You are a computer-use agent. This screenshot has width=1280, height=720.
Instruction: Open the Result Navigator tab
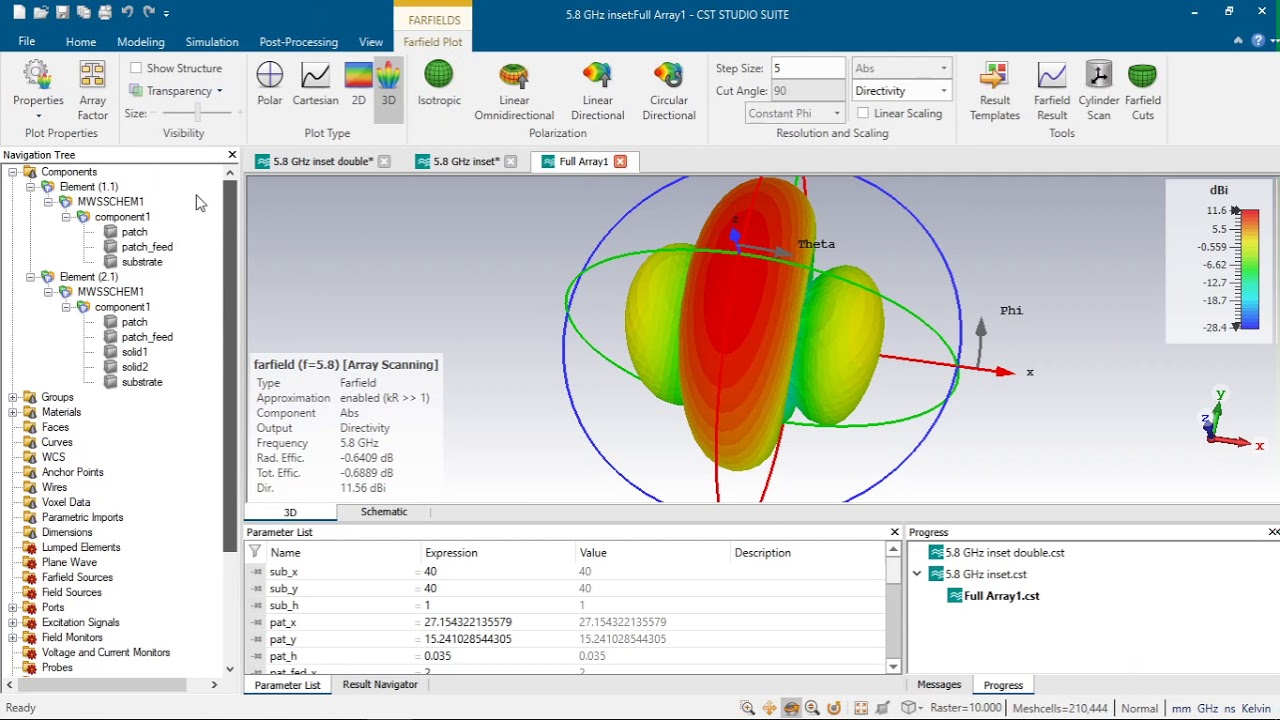[x=380, y=685]
